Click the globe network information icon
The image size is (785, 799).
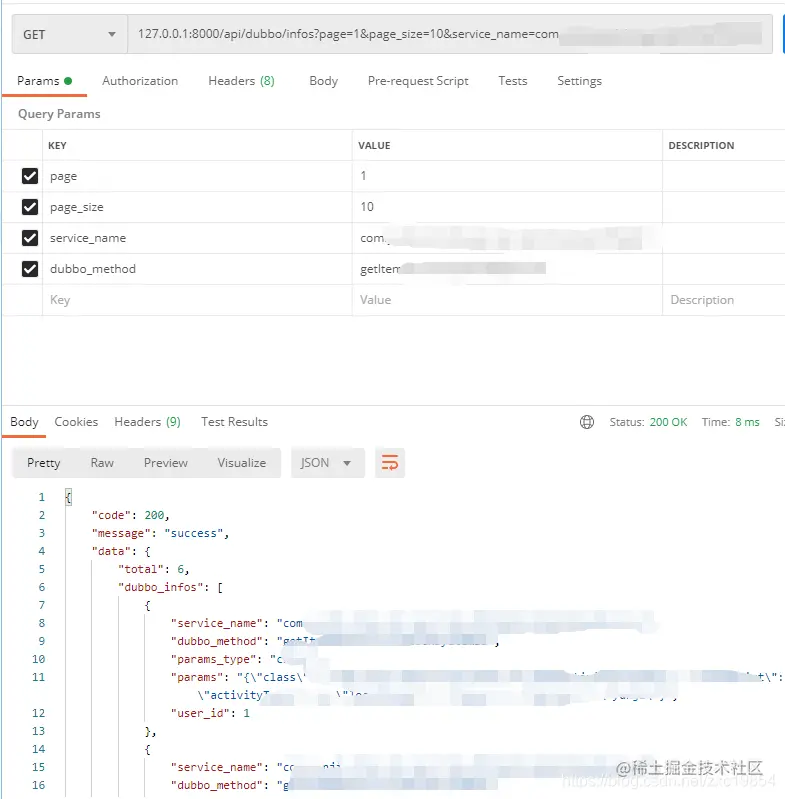pos(587,422)
